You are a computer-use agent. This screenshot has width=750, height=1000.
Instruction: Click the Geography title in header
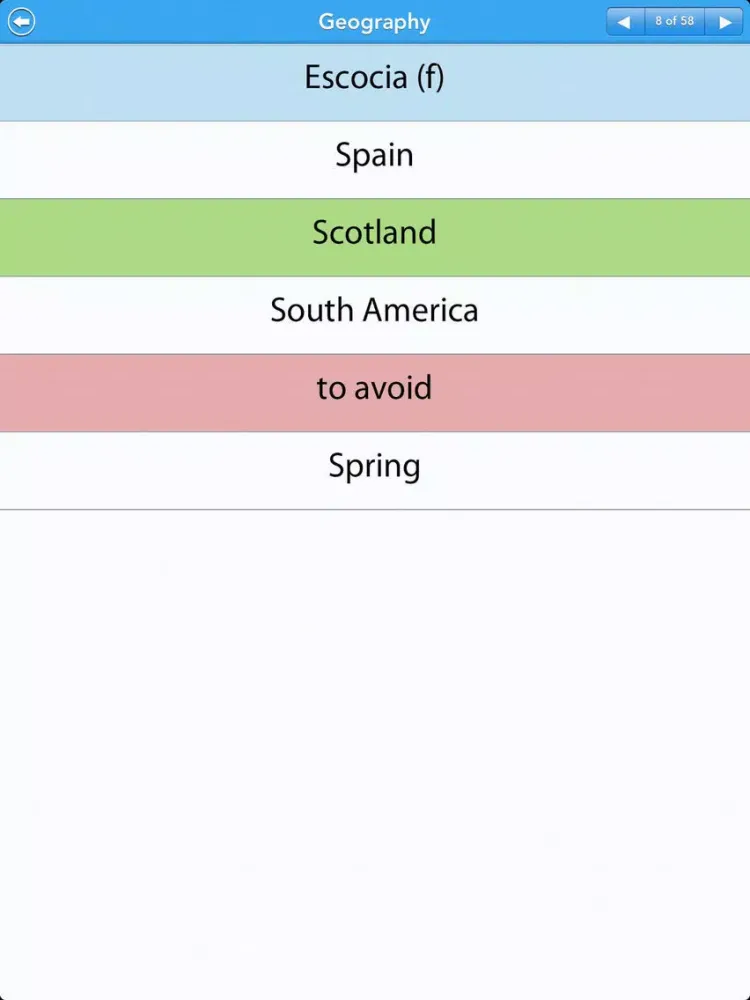pos(374,21)
